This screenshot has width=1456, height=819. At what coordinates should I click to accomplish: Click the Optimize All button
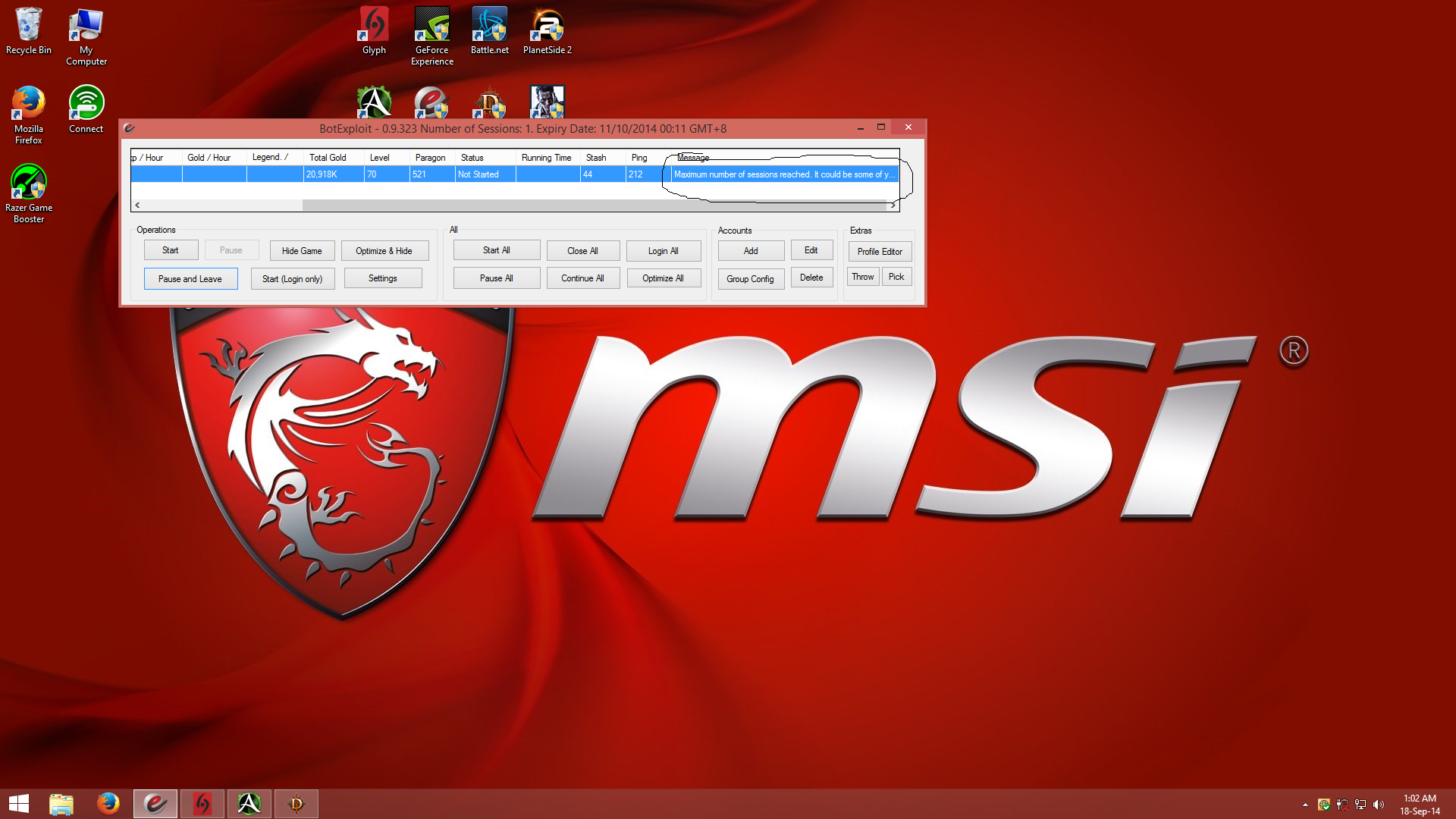(x=664, y=278)
